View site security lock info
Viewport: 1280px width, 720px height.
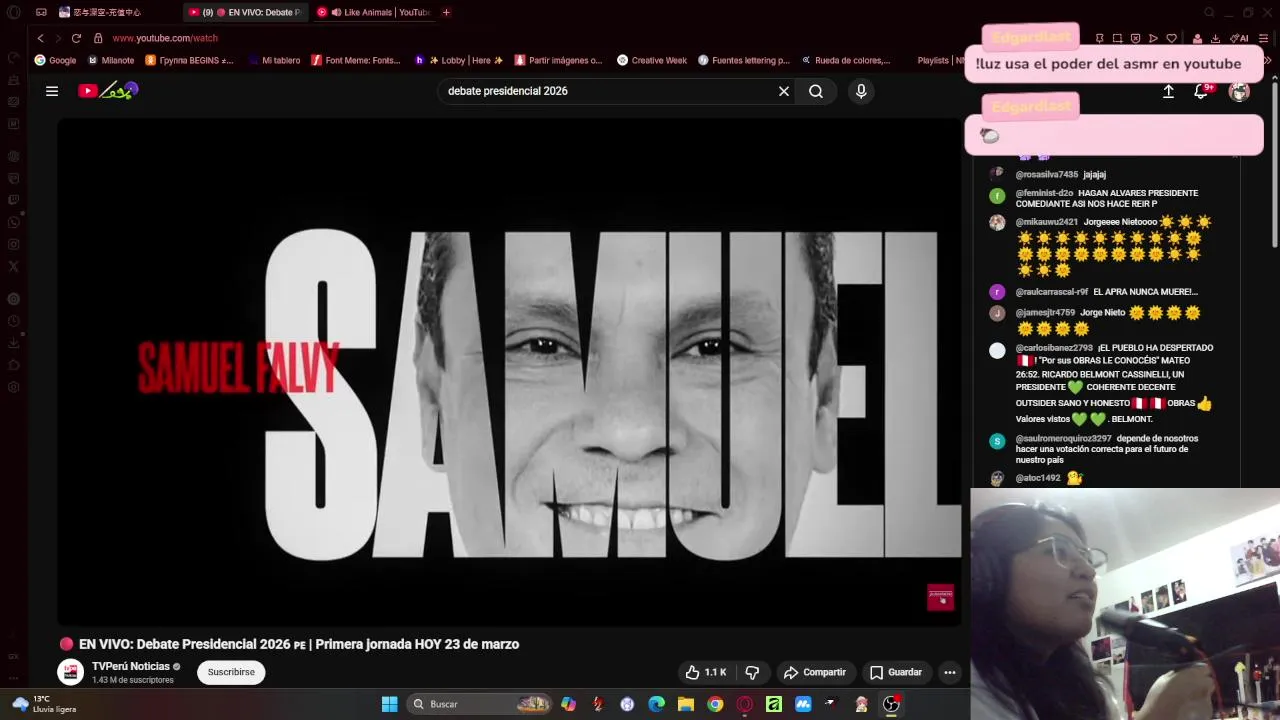pyautogui.click(x=98, y=38)
